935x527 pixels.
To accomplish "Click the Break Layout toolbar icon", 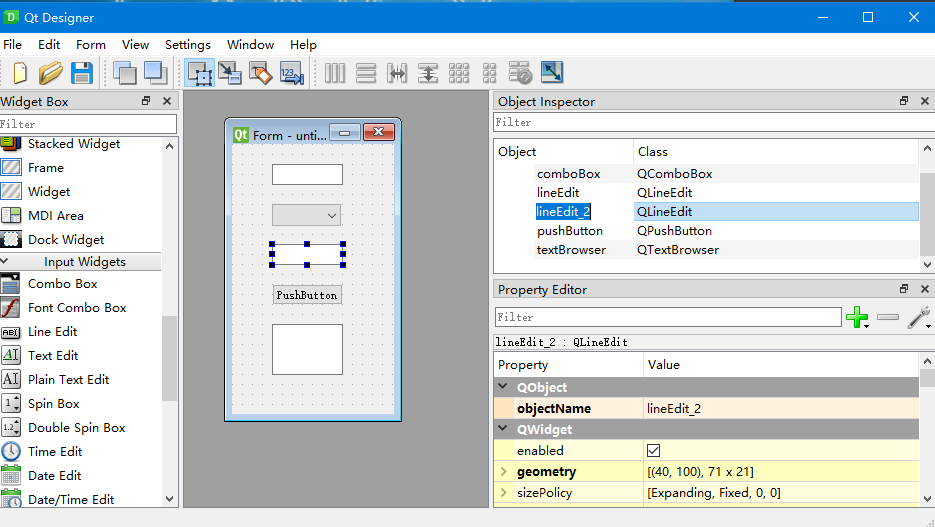I will 520,73.
